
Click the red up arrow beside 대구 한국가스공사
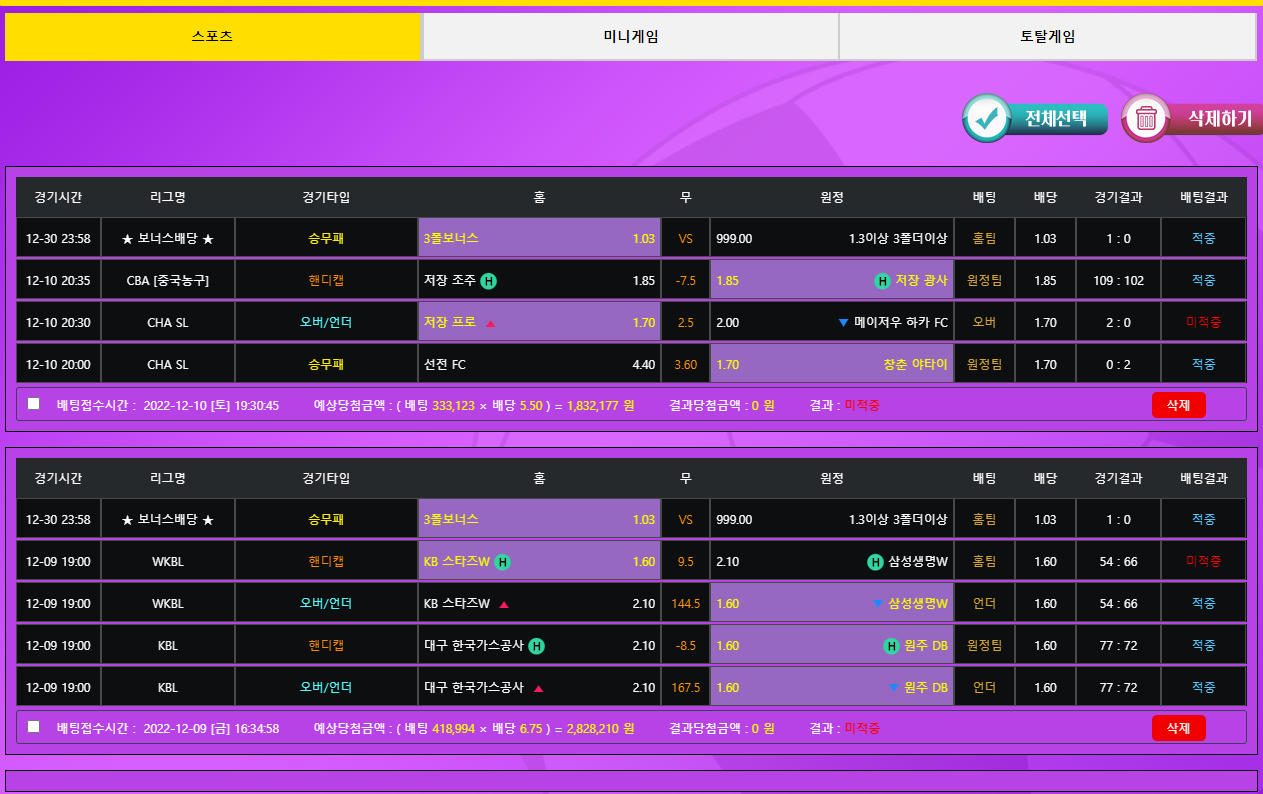pos(538,688)
